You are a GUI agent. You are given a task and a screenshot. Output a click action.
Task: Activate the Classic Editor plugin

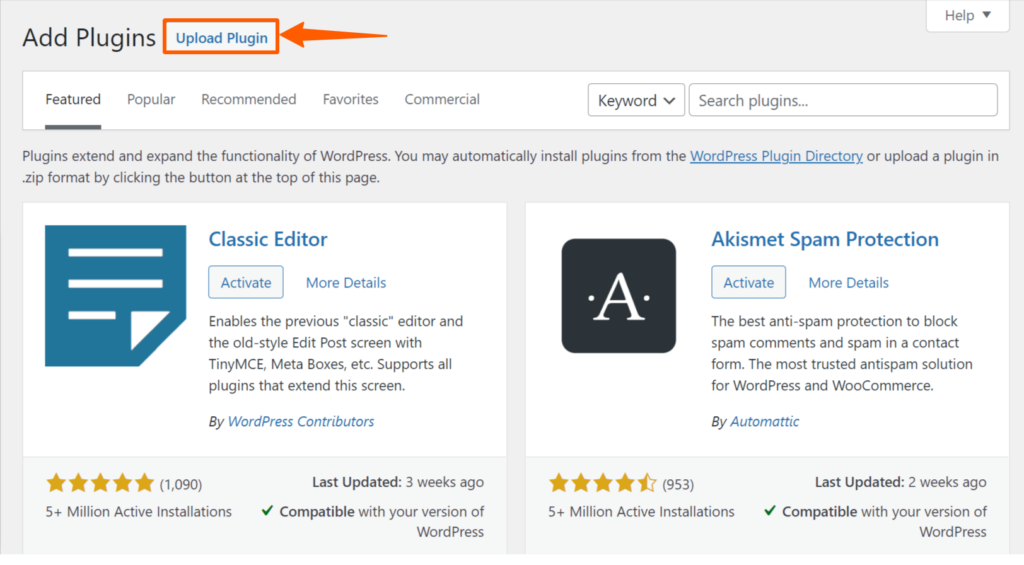(x=246, y=282)
